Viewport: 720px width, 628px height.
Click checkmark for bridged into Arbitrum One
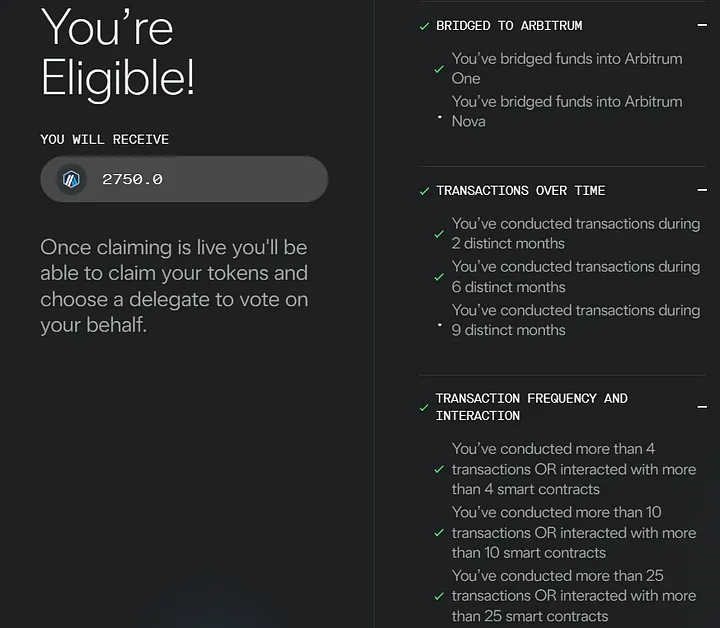[x=439, y=69]
